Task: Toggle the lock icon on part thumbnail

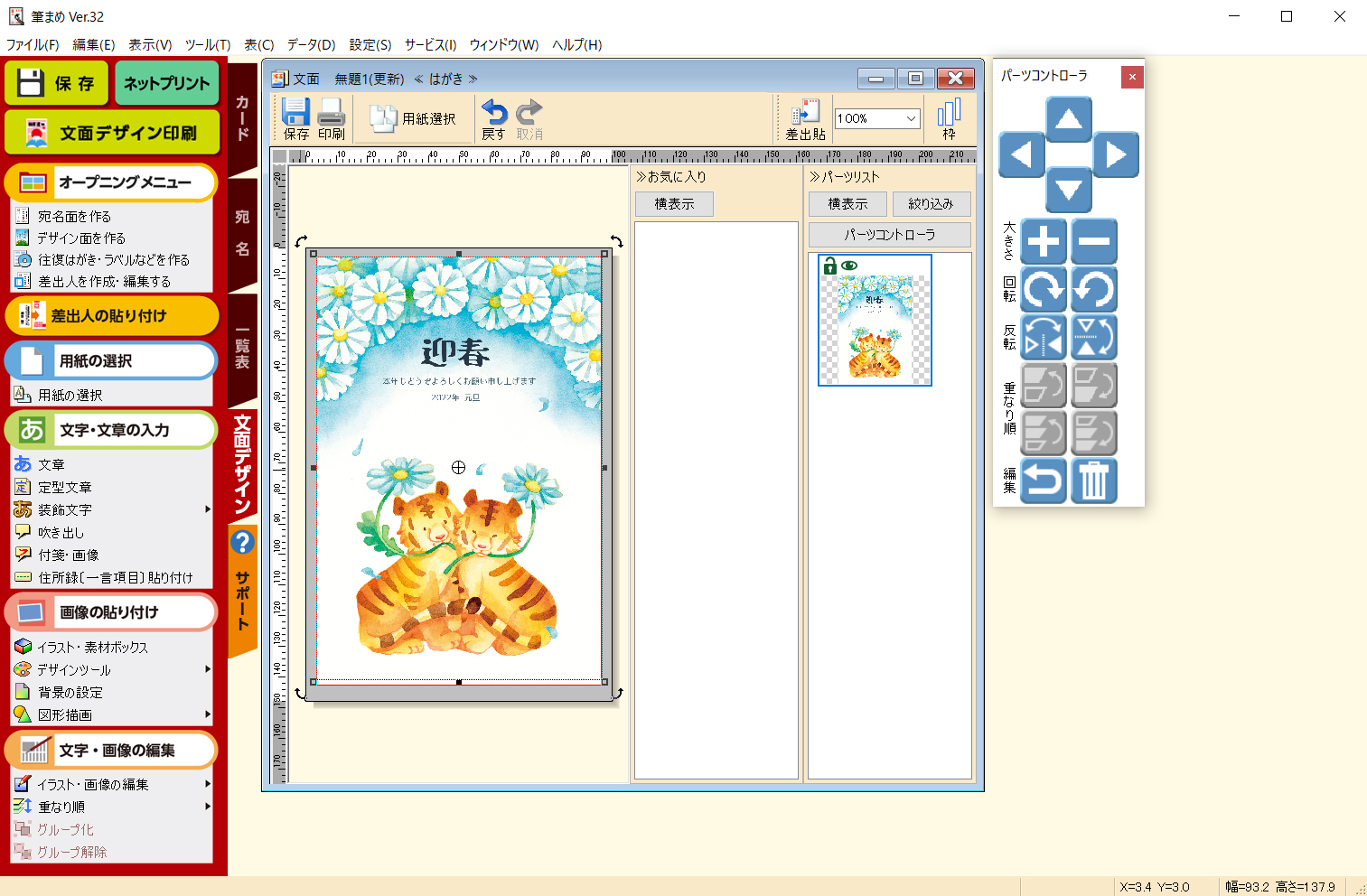Action: click(829, 266)
